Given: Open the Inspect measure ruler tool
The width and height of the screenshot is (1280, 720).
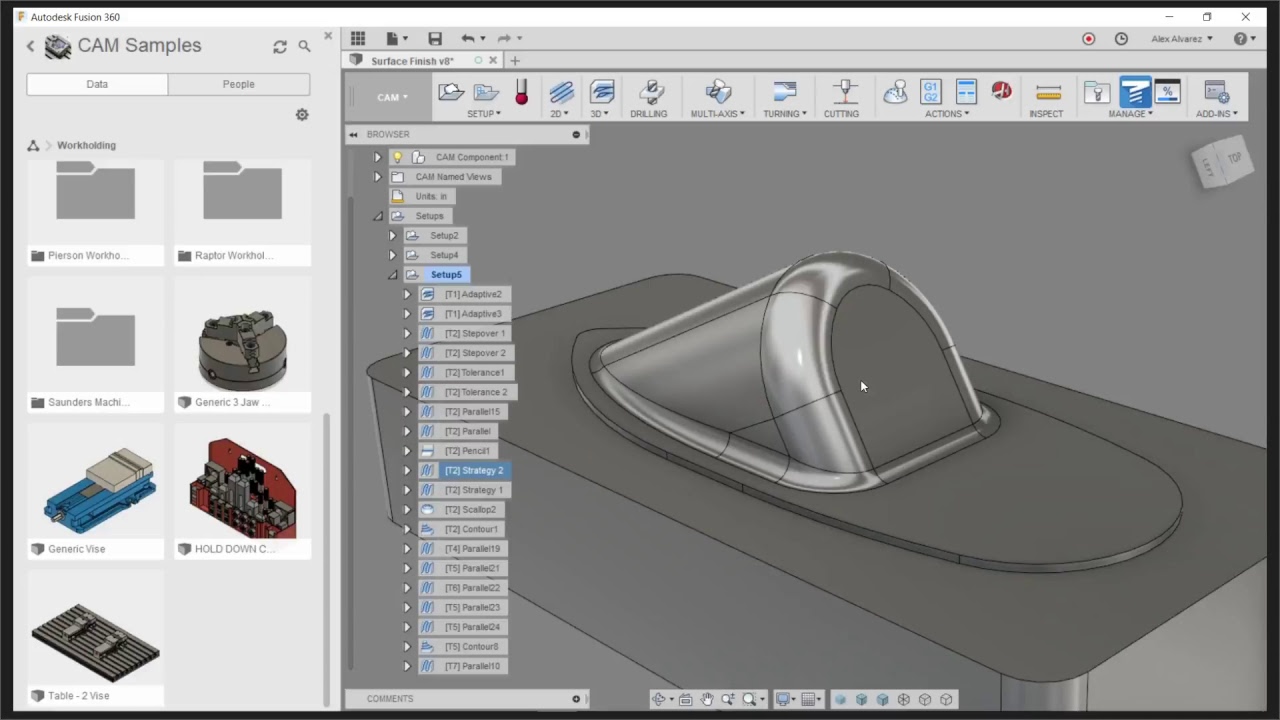Looking at the screenshot, I should [1047, 93].
